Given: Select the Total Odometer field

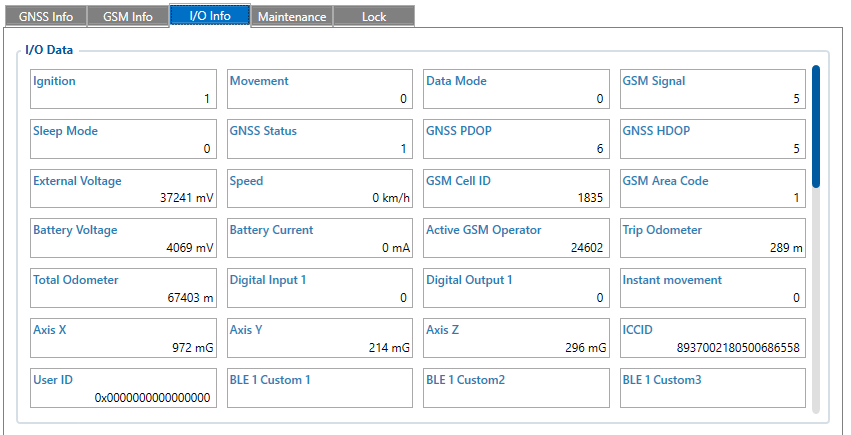Looking at the screenshot, I should click(x=123, y=288).
